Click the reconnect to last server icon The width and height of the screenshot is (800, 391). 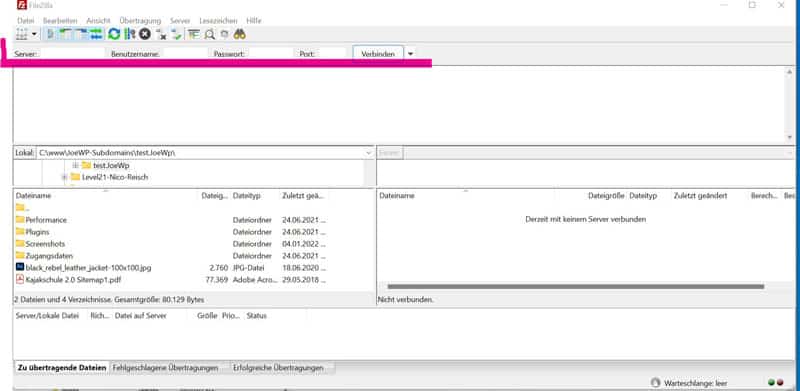pos(177,34)
